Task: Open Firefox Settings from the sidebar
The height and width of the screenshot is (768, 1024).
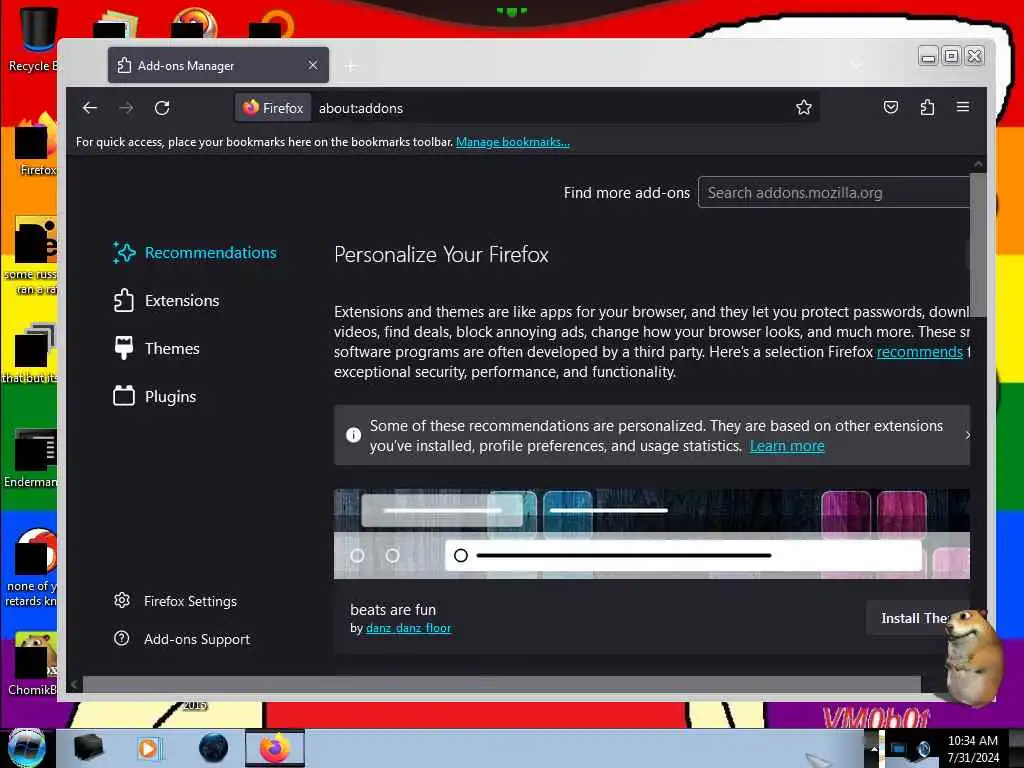Action: click(175, 601)
